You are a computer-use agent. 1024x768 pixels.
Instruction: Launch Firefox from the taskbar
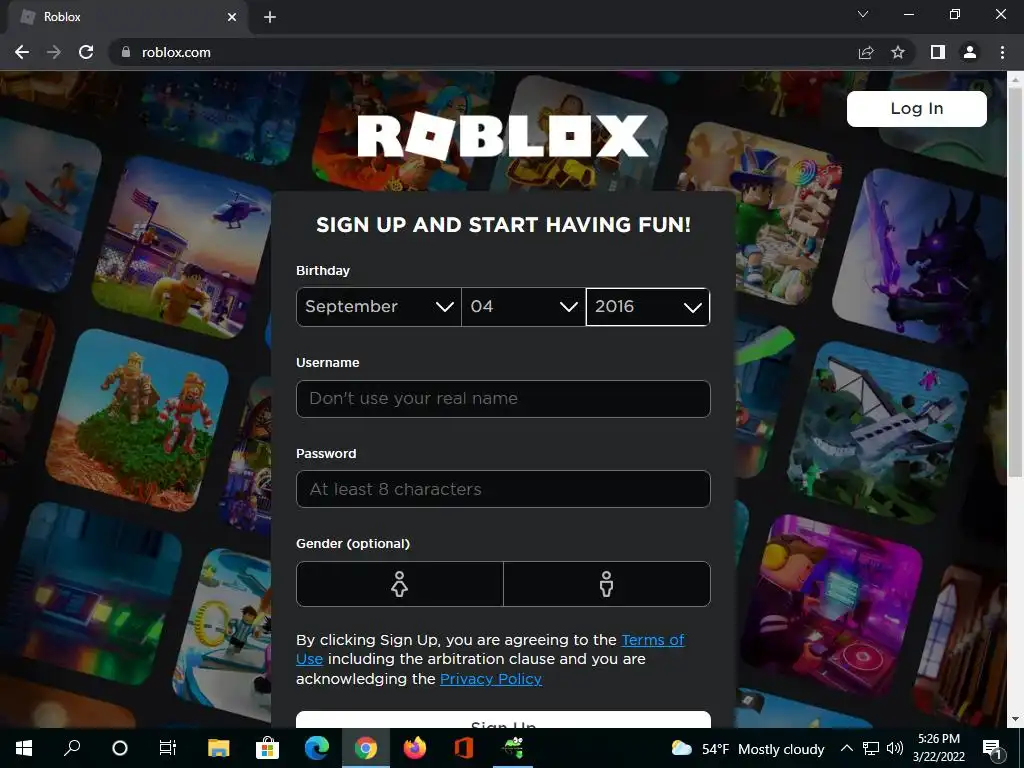pyautogui.click(x=414, y=748)
